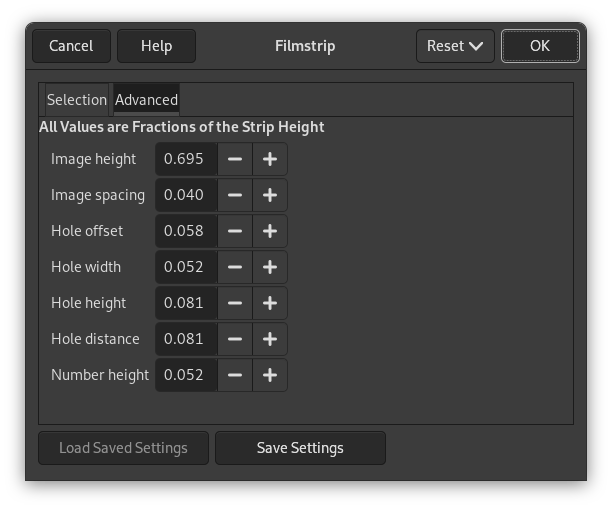
Task: Increase Hole width with plus
Action: (270, 267)
